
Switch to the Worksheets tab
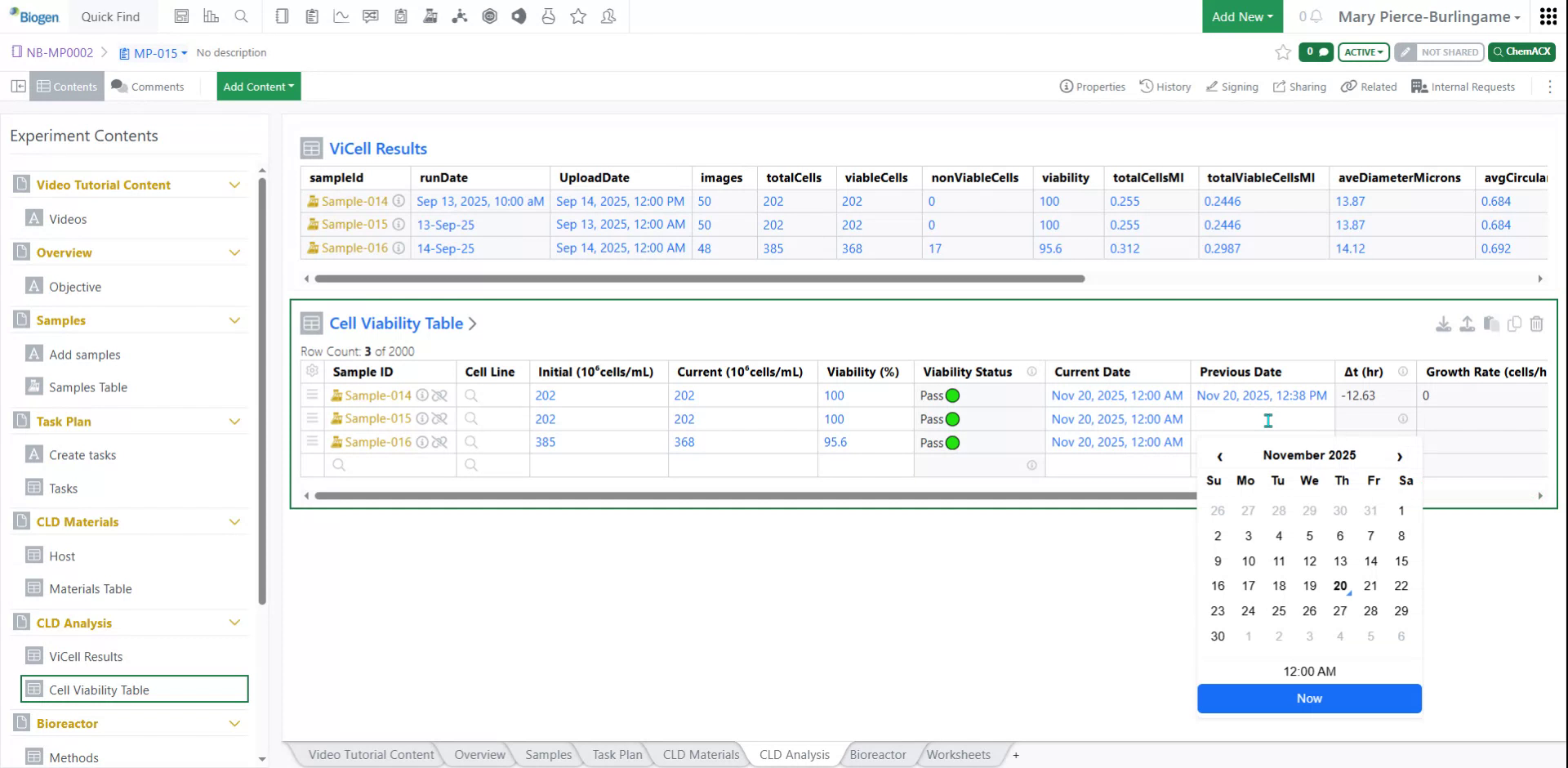958,754
